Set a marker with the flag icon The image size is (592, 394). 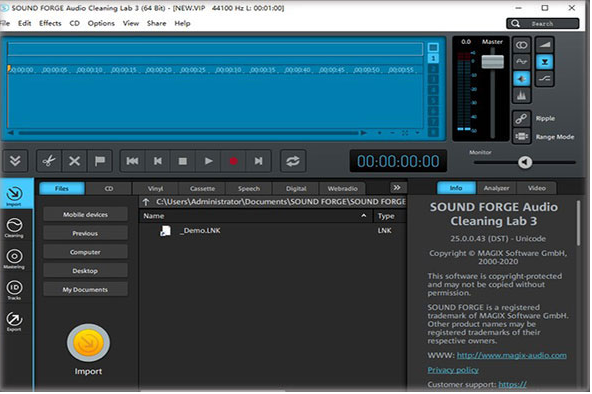coord(100,161)
